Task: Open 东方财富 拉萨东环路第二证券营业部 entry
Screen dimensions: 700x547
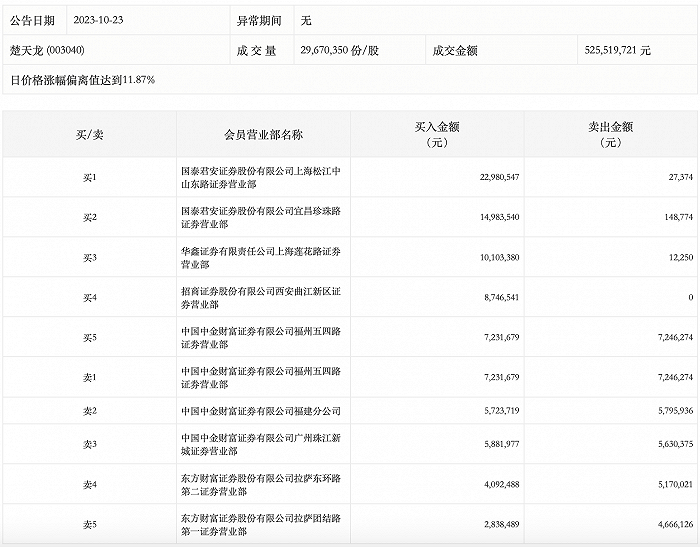Action: (x=261, y=484)
